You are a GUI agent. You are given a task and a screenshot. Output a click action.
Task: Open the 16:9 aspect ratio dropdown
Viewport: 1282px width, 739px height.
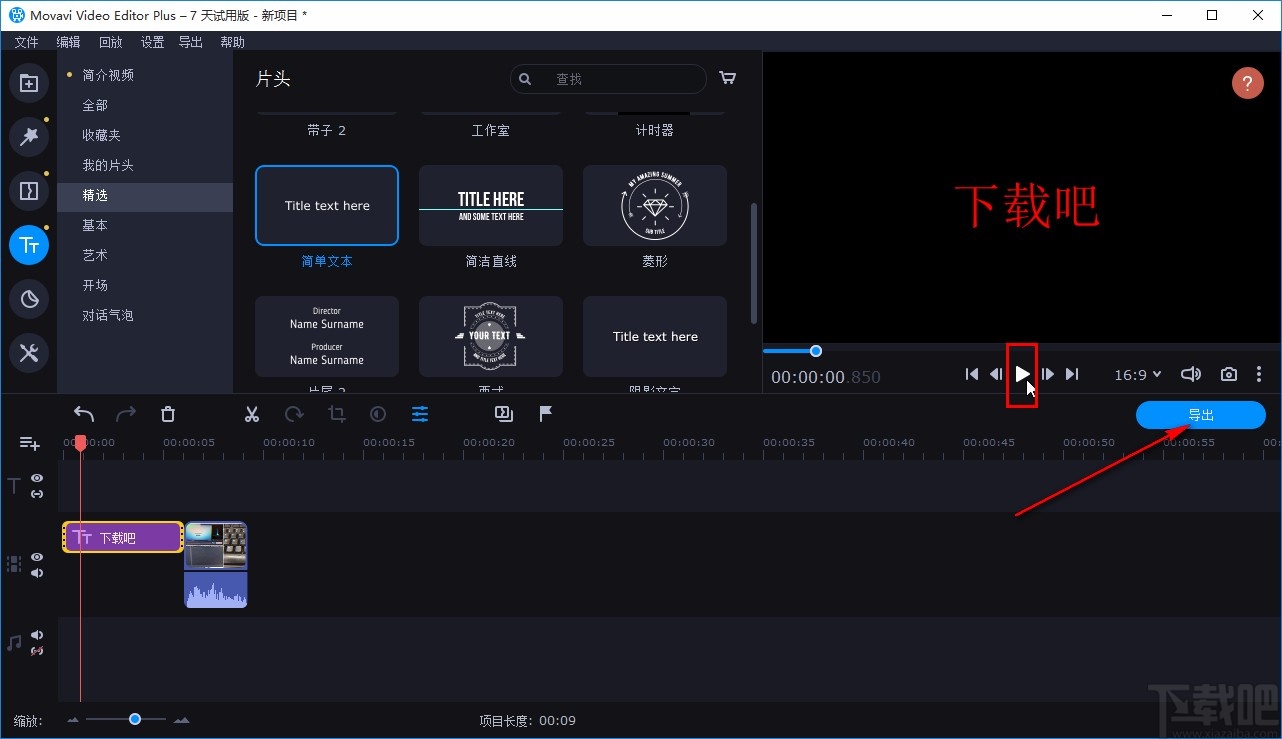tap(1138, 374)
